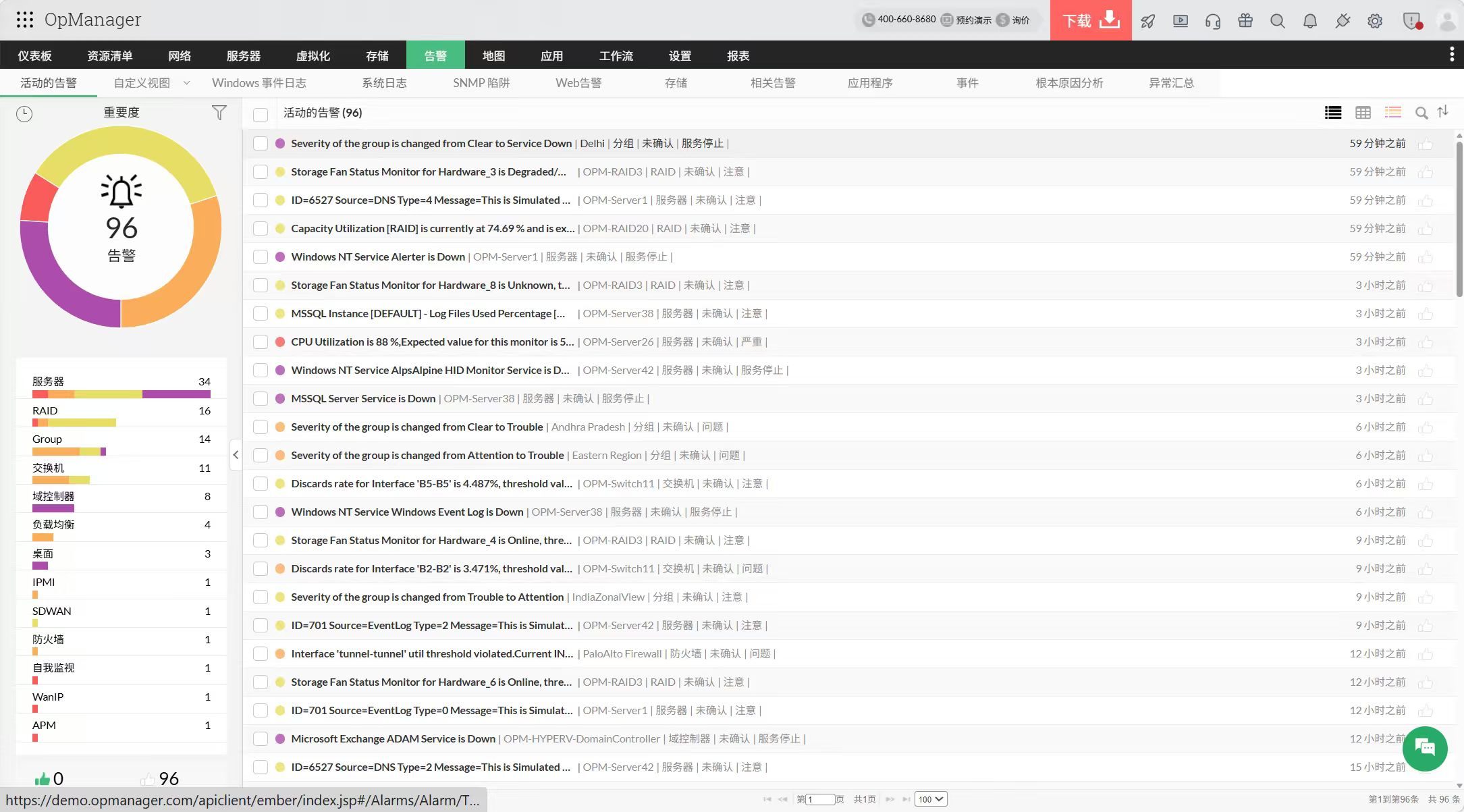Switch to the SNMP 陷阱 tab
The image size is (1464, 812).
pyautogui.click(x=481, y=83)
